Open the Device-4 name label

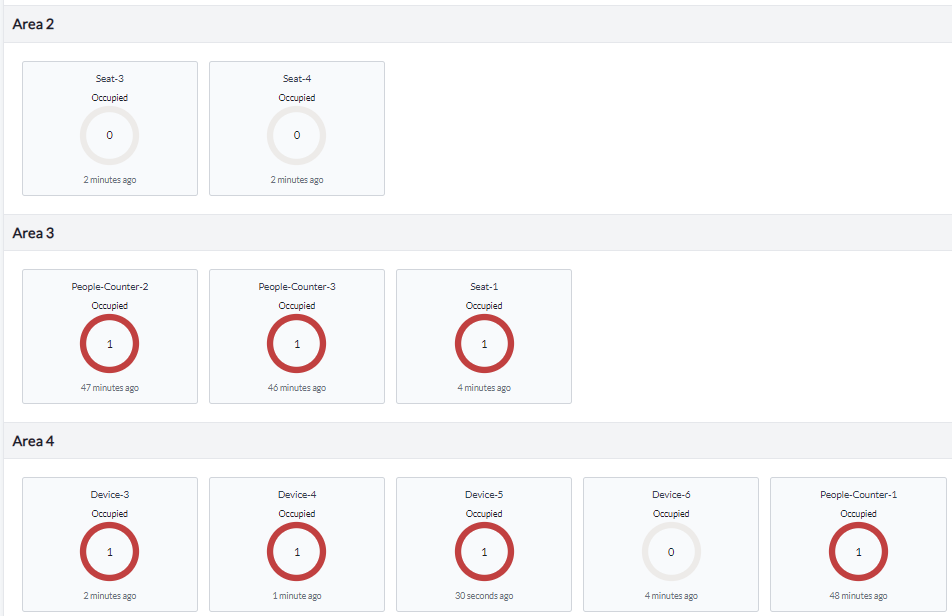click(x=297, y=495)
